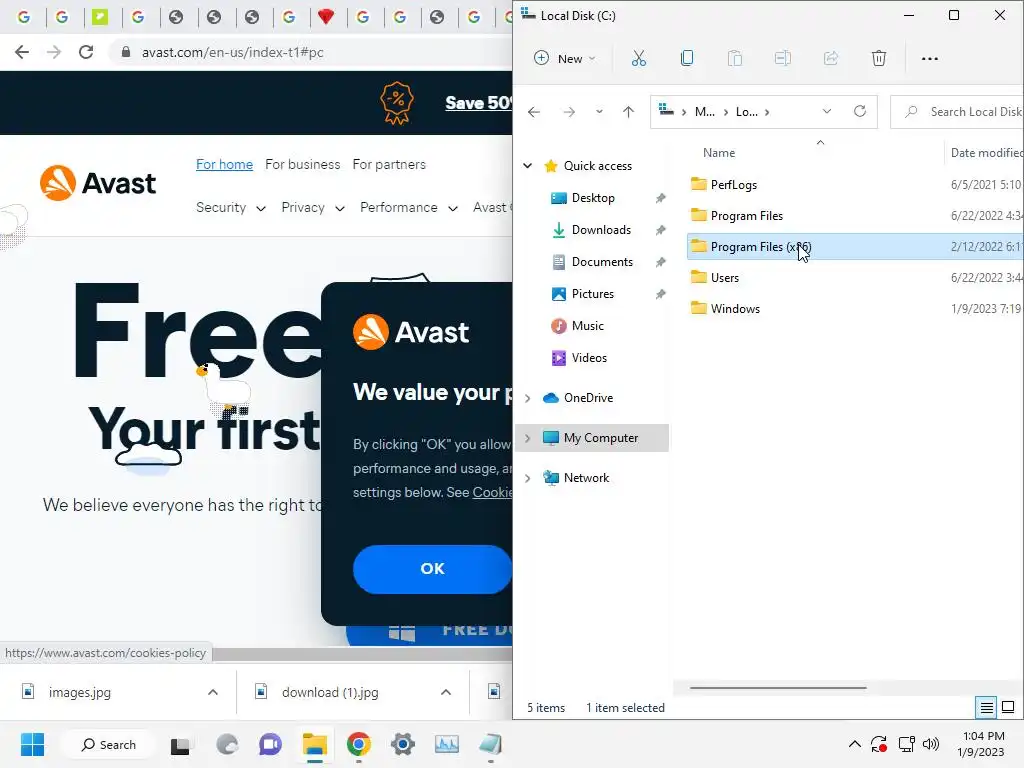The width and height of the screenshot is (1024, 768).
Task: Select Documents in Quick access
Action: coord(602,262)
